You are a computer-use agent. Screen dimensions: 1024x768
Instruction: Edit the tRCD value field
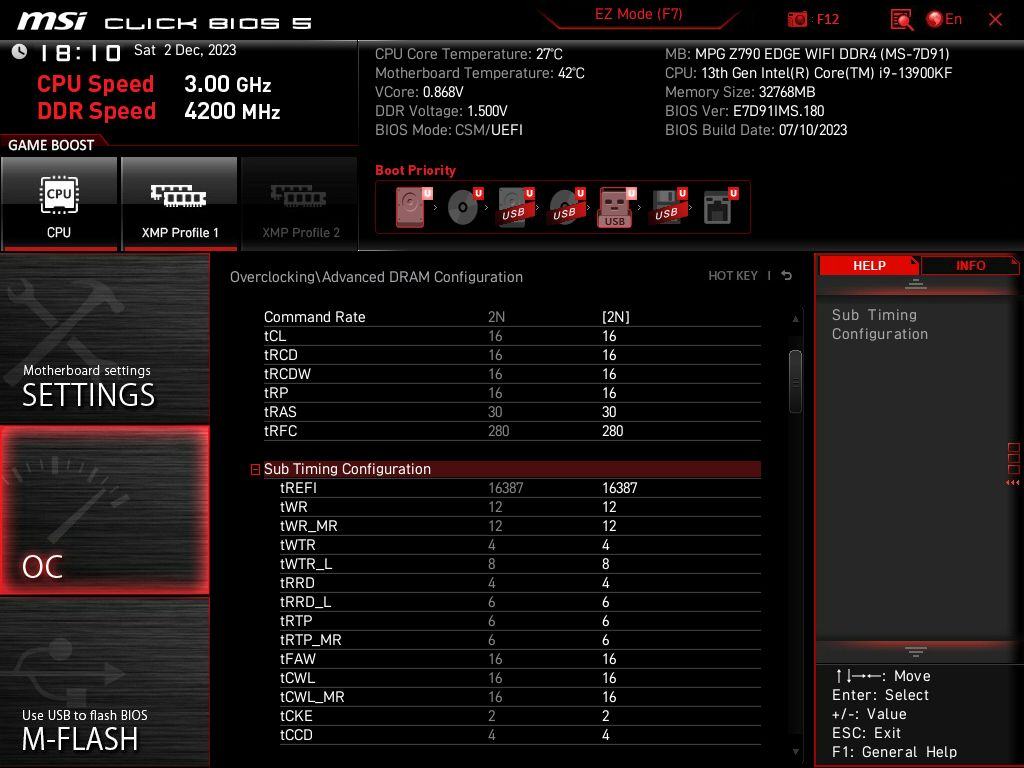[609, 355]
